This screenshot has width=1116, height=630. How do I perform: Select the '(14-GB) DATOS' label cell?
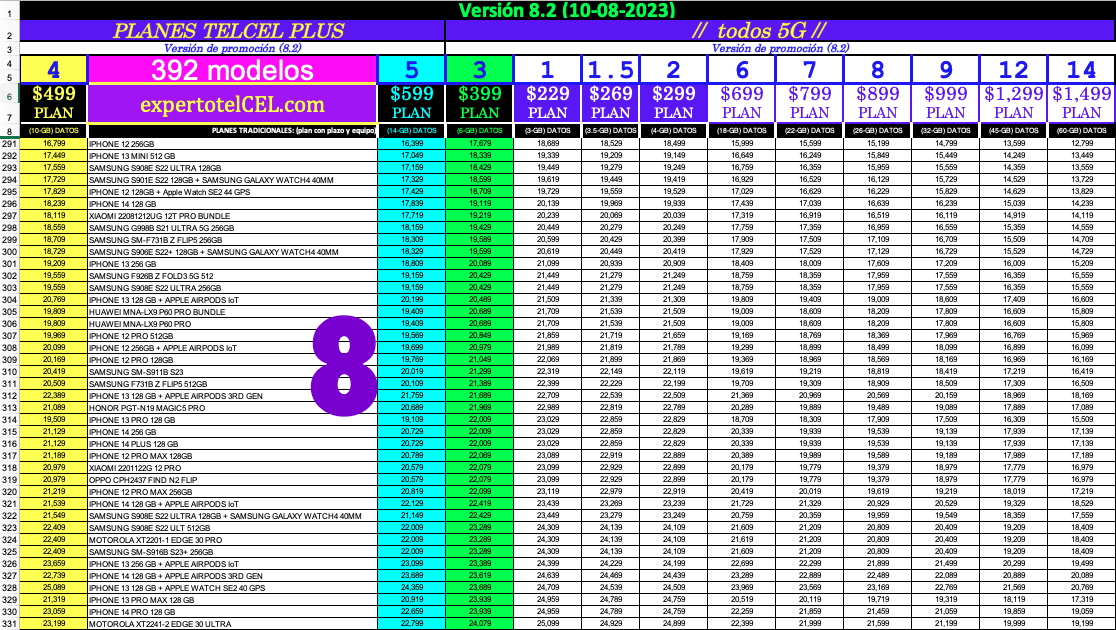point(411,131)
